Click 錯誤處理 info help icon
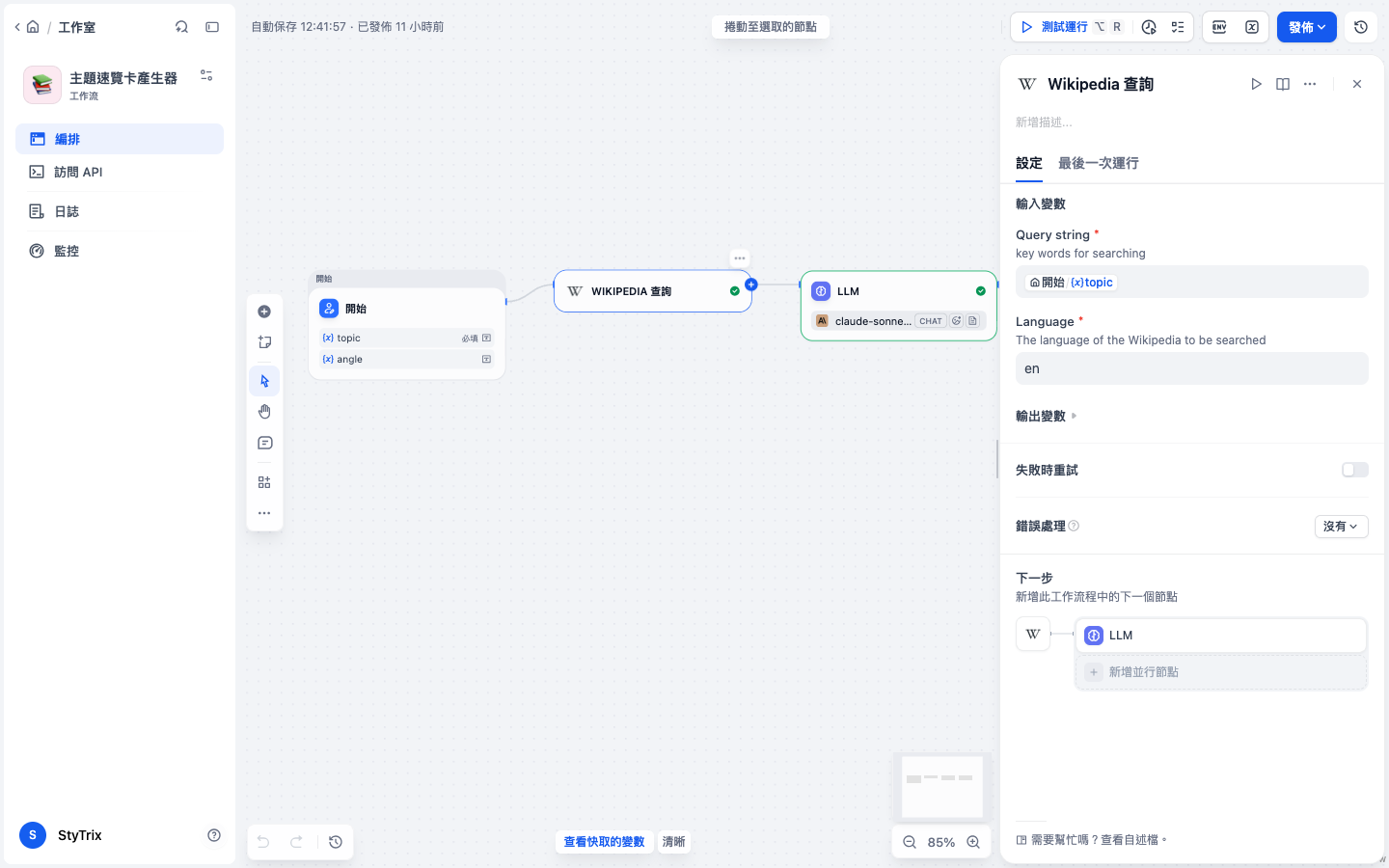Image resolution: width=1389 pixels, height=868 pixels. tap(1074, 527)
